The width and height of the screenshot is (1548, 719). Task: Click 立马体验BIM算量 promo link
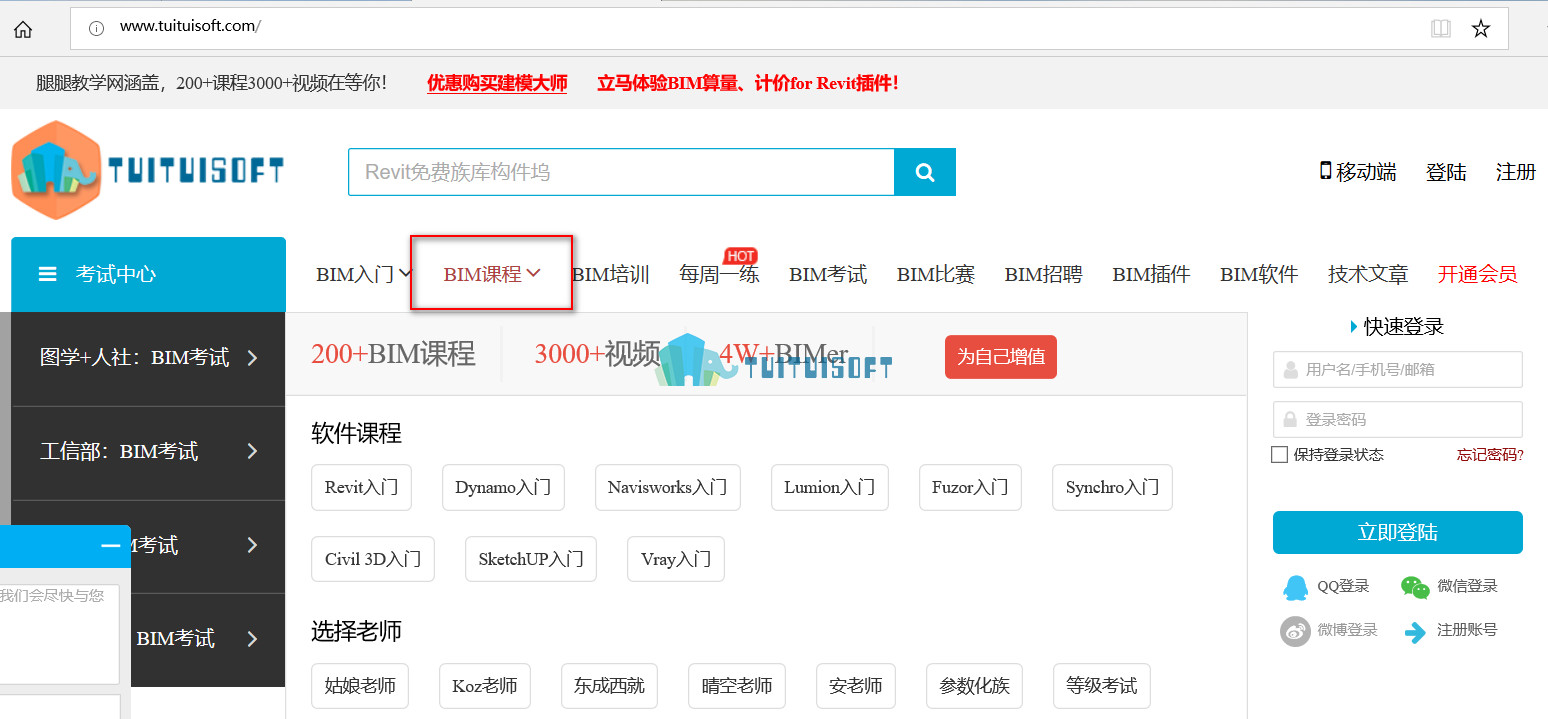coord(748,83)
